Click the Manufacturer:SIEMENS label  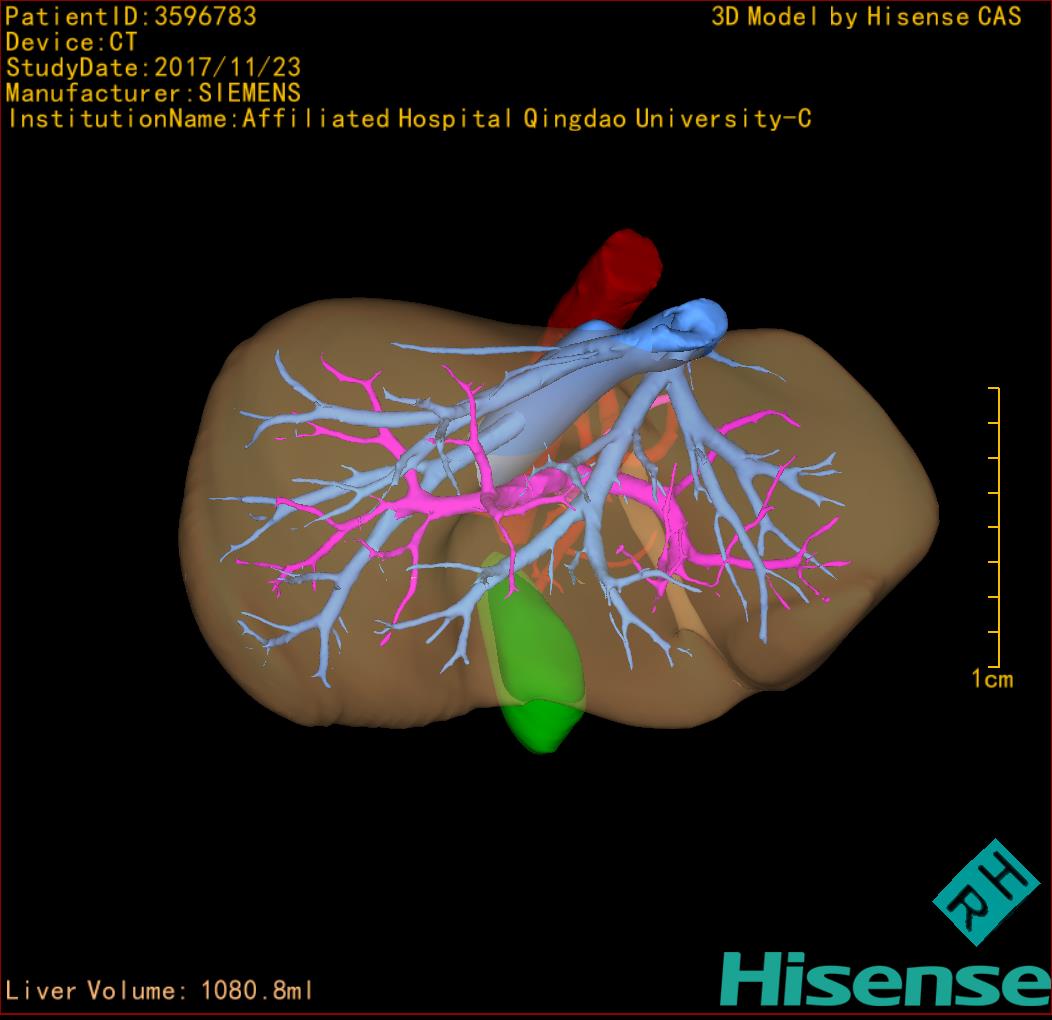[x=153, y=94]
